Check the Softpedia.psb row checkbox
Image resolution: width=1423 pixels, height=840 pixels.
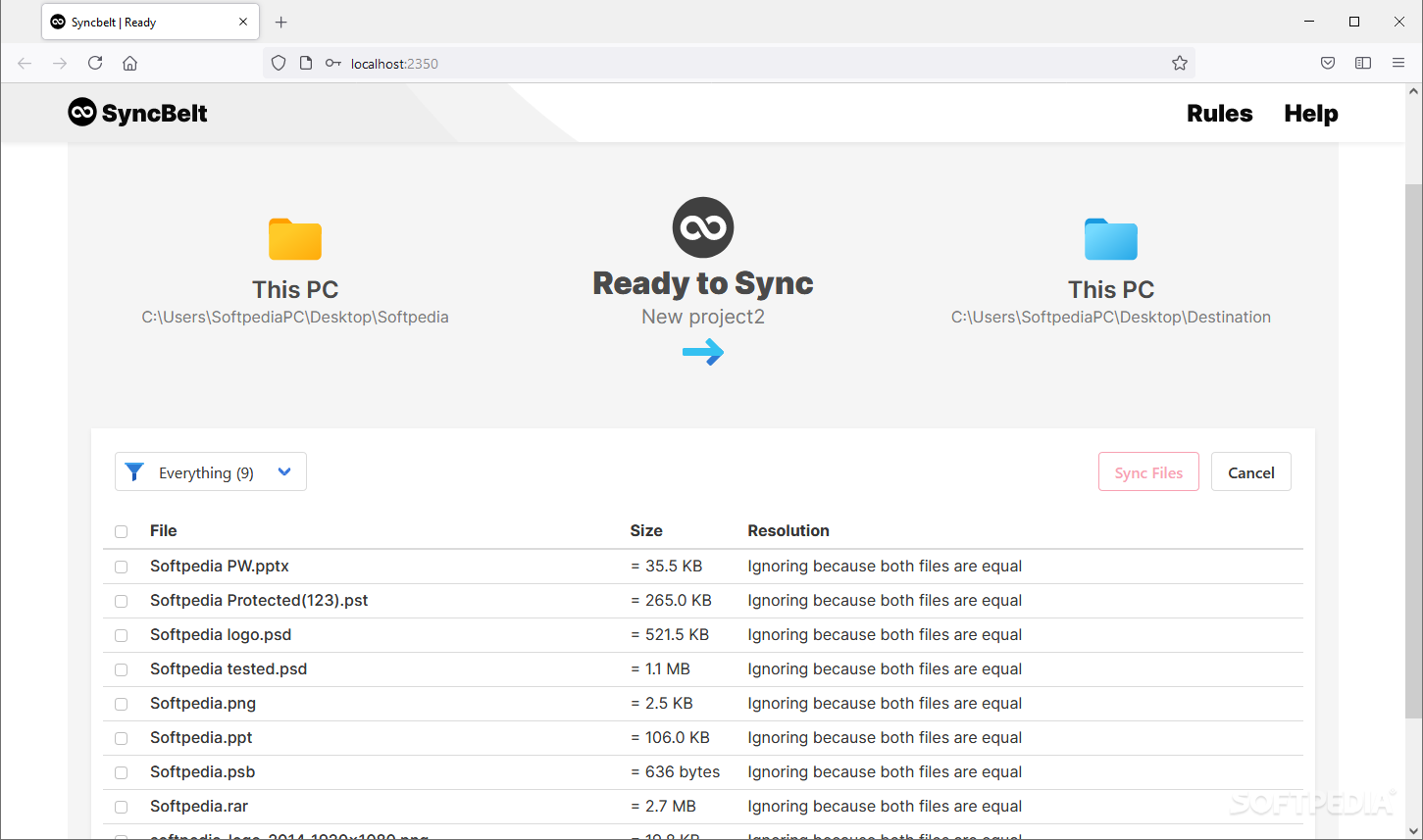pyautogui.click(x=122, y=772)
